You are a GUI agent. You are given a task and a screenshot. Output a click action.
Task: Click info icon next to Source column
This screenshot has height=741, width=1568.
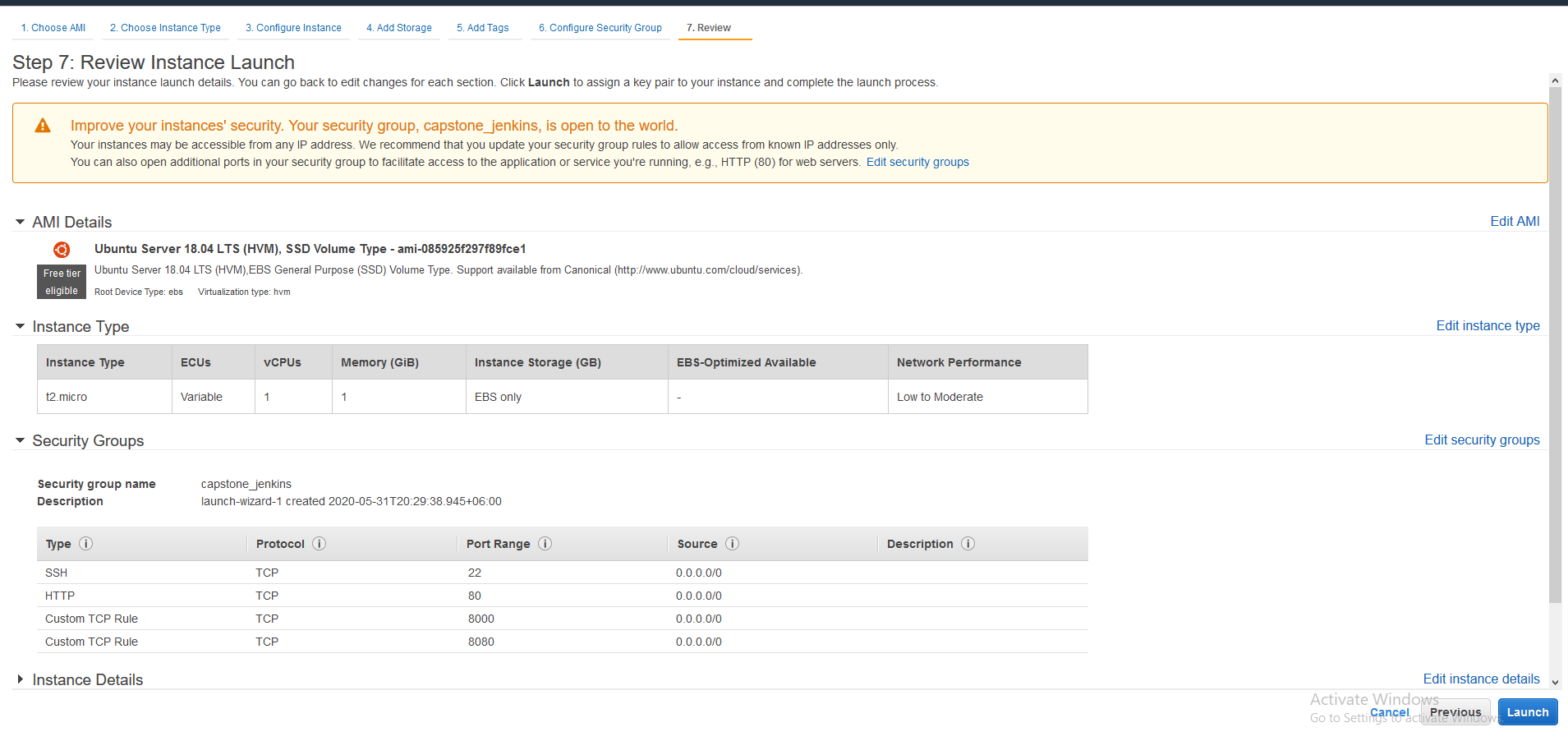point(733,544)
